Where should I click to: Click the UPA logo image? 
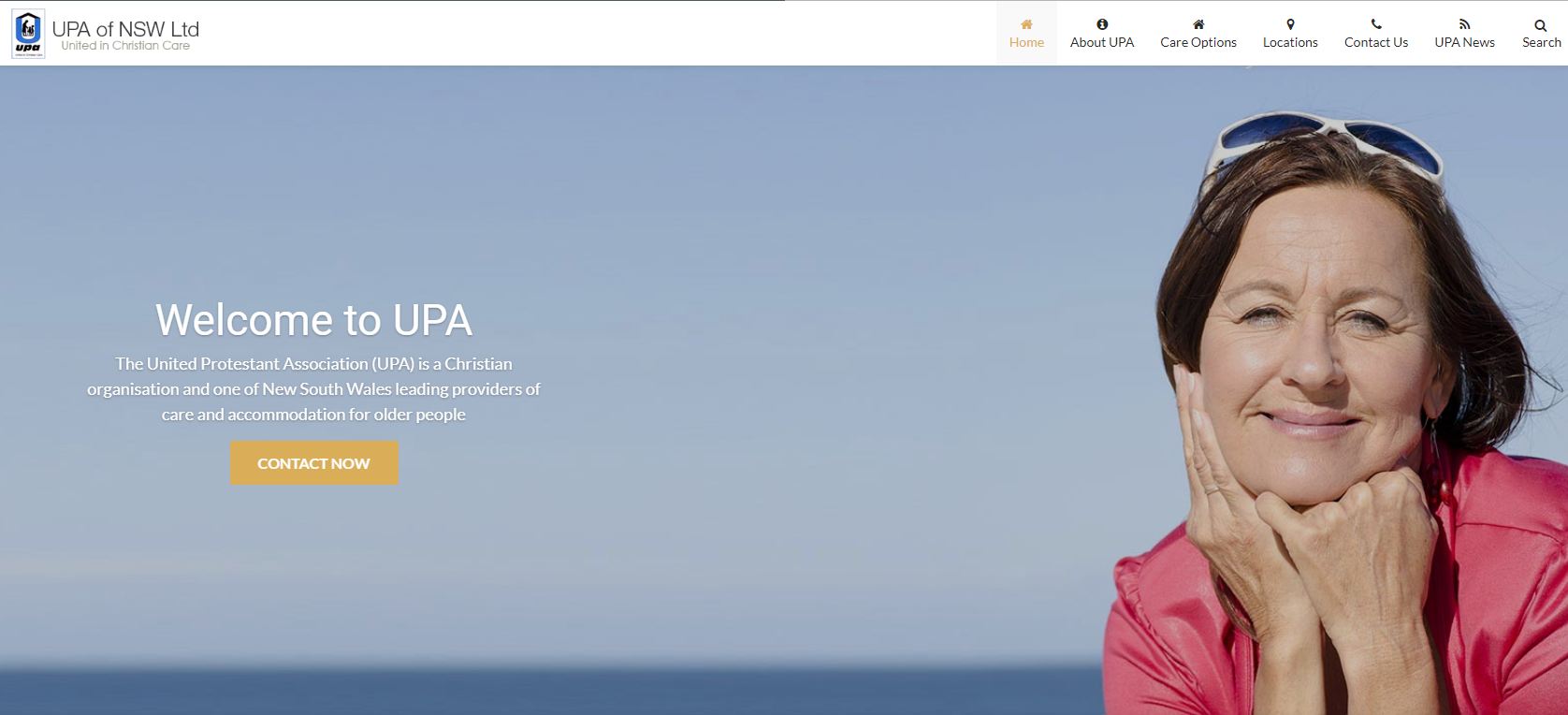(x=28, y=35)
